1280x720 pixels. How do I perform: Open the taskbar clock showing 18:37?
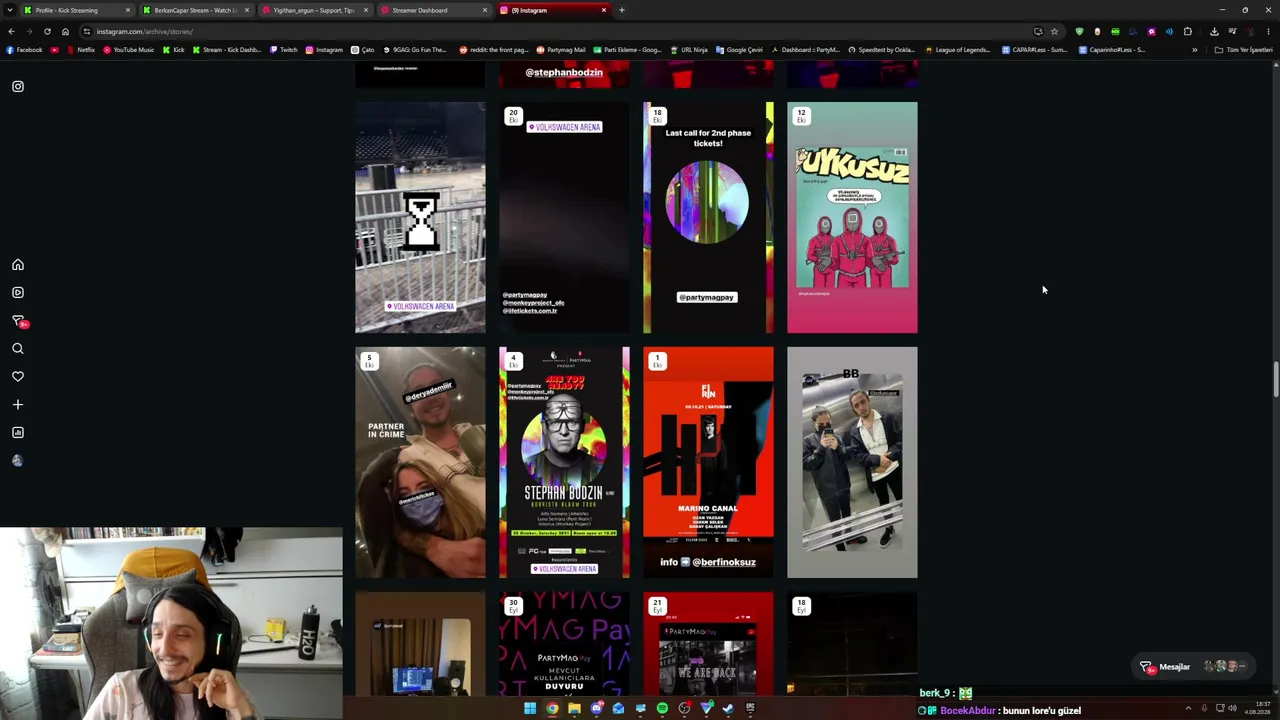click(1257, 709)
